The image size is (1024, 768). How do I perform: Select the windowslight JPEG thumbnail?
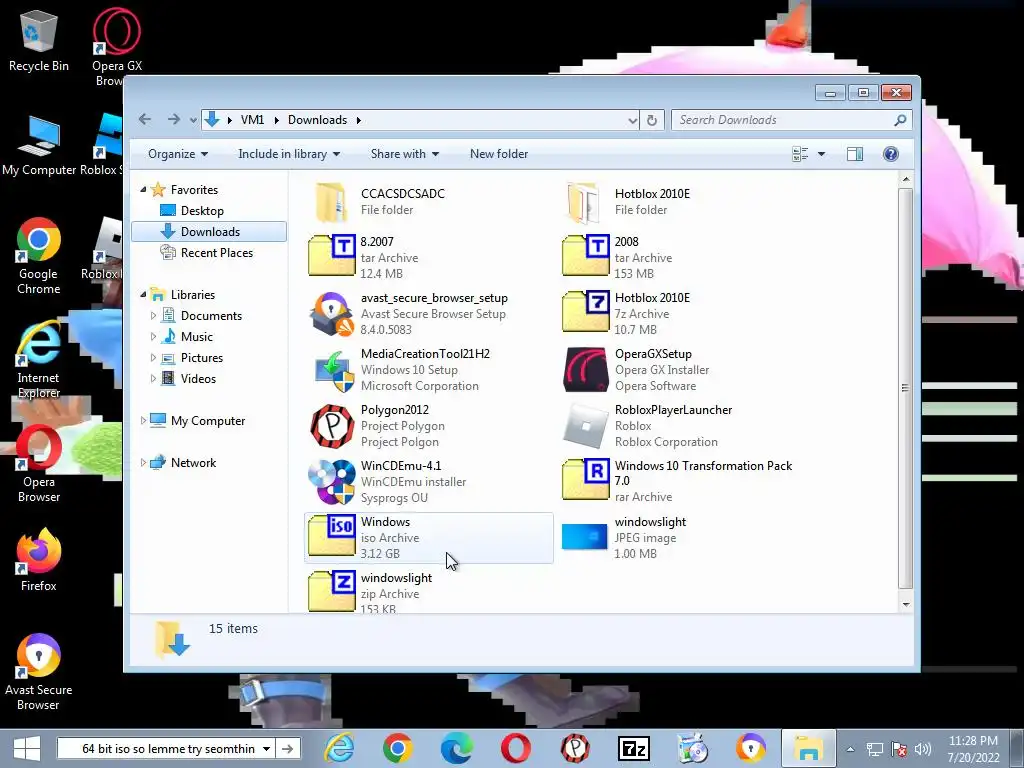click(x=584, y=537)
